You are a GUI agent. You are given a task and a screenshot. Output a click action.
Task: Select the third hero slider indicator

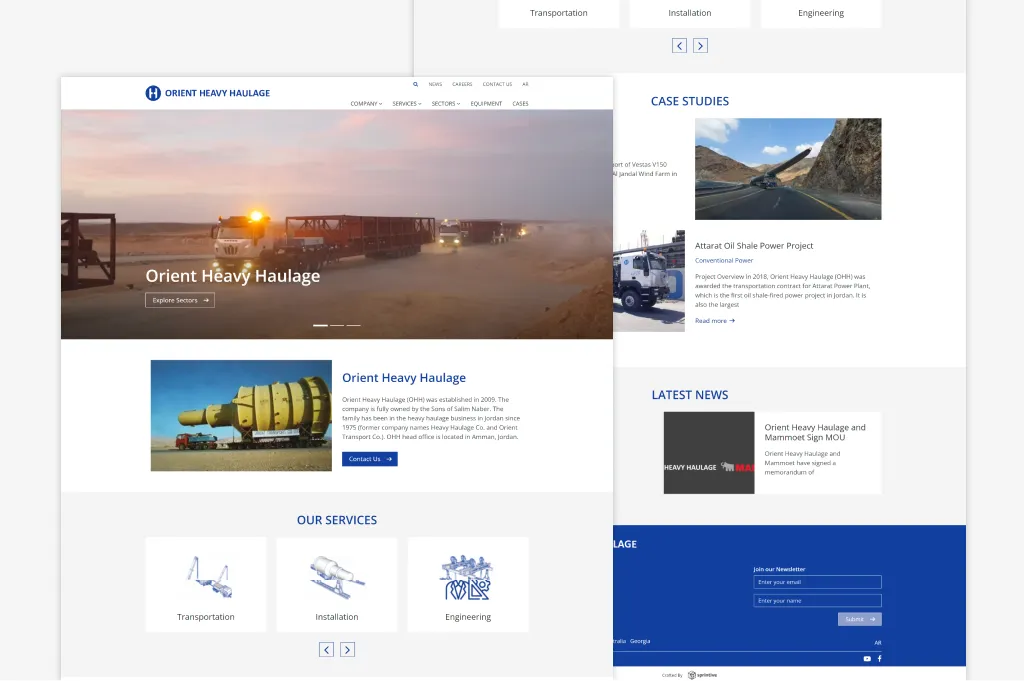pyautogui.click(x=353, y=325)
